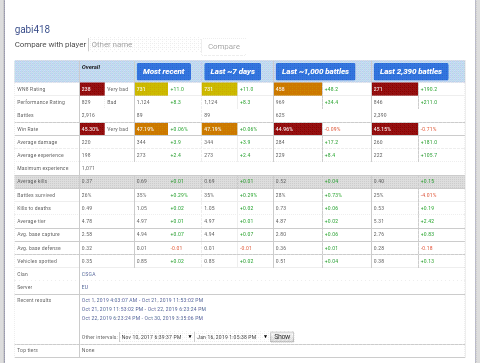
Task: Open results for Oct 1 to Oct 21
Action: click(142, 300)
